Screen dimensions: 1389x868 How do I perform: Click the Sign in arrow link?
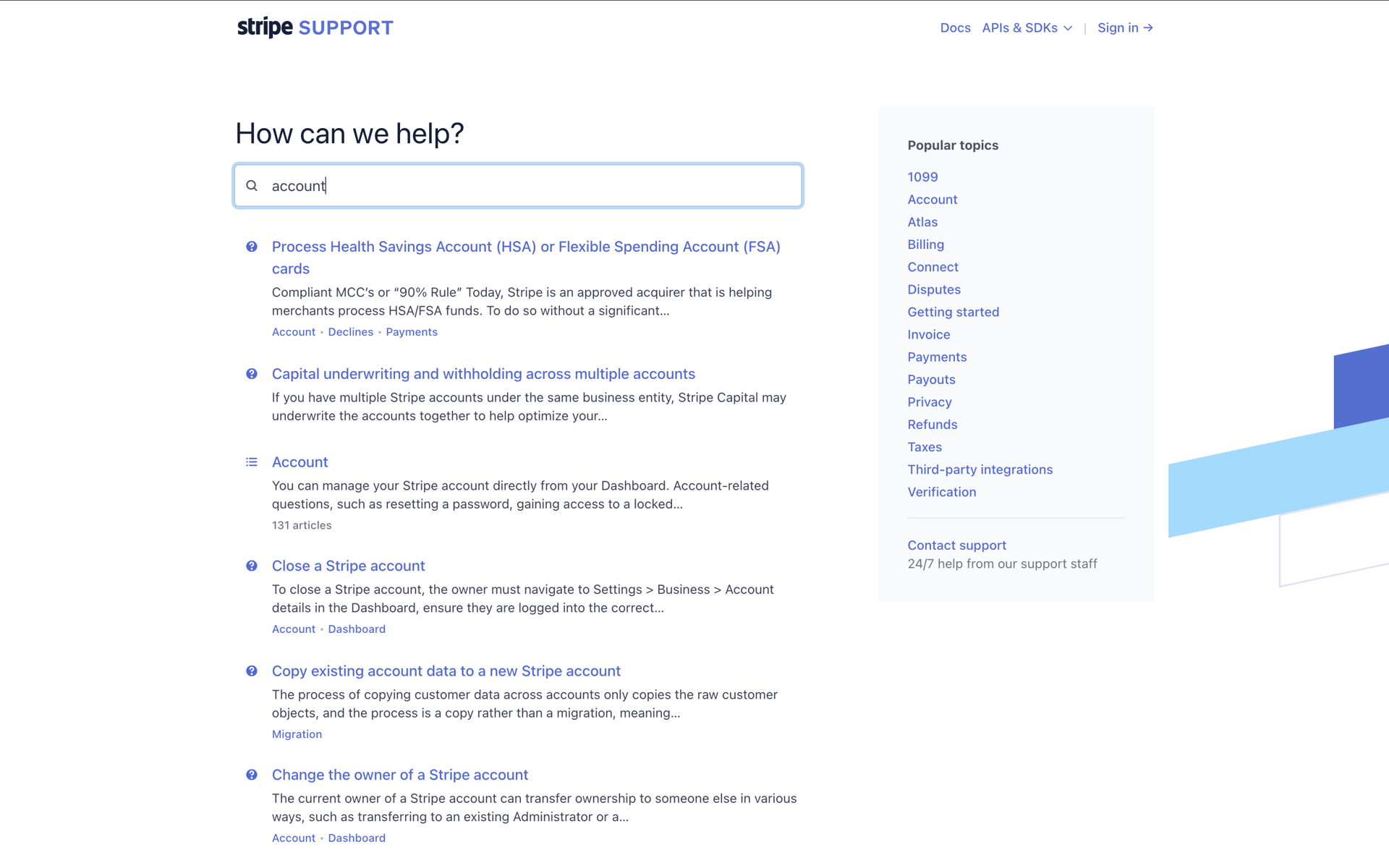(x=1125, y=27)
